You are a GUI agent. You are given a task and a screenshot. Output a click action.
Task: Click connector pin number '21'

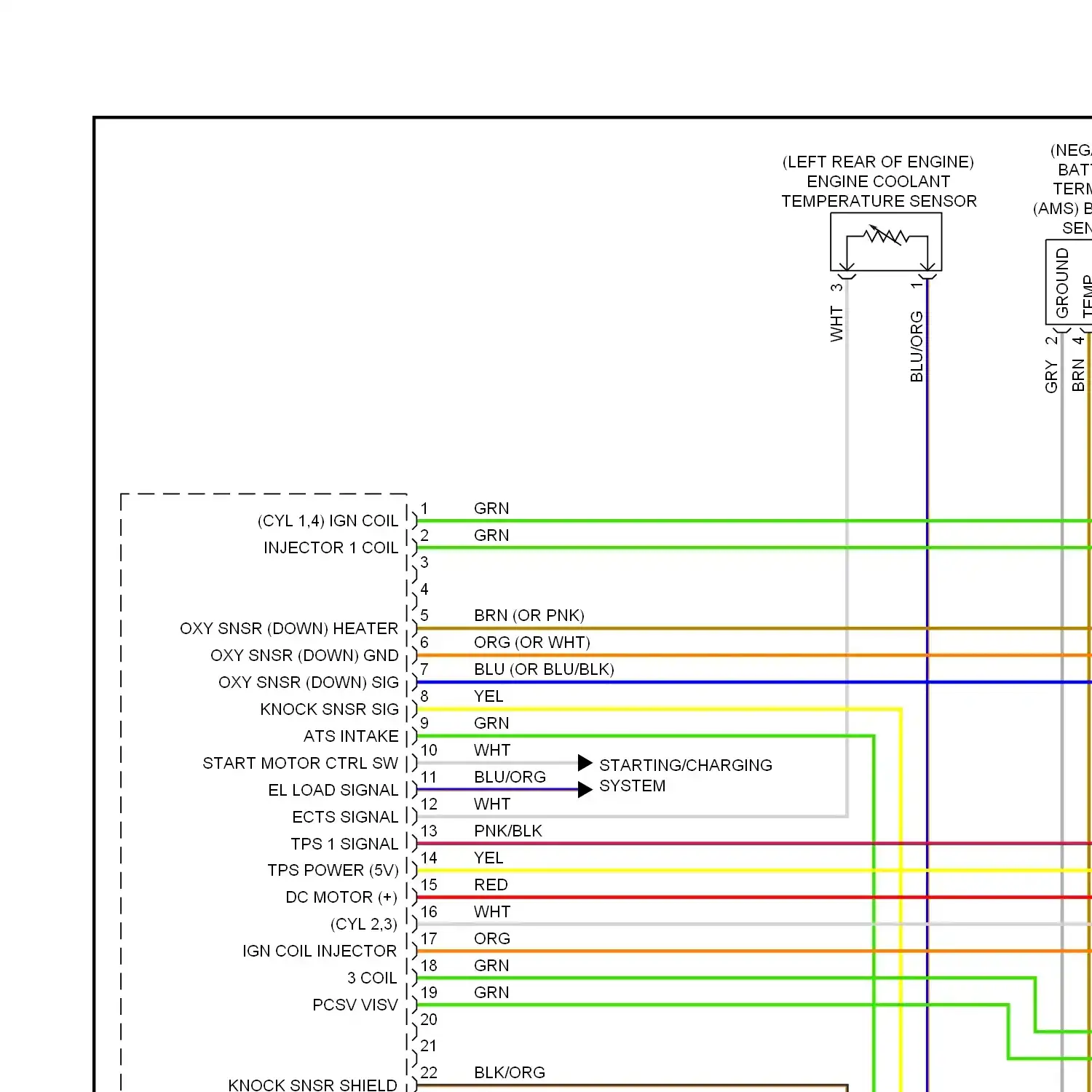[429, 1046]
